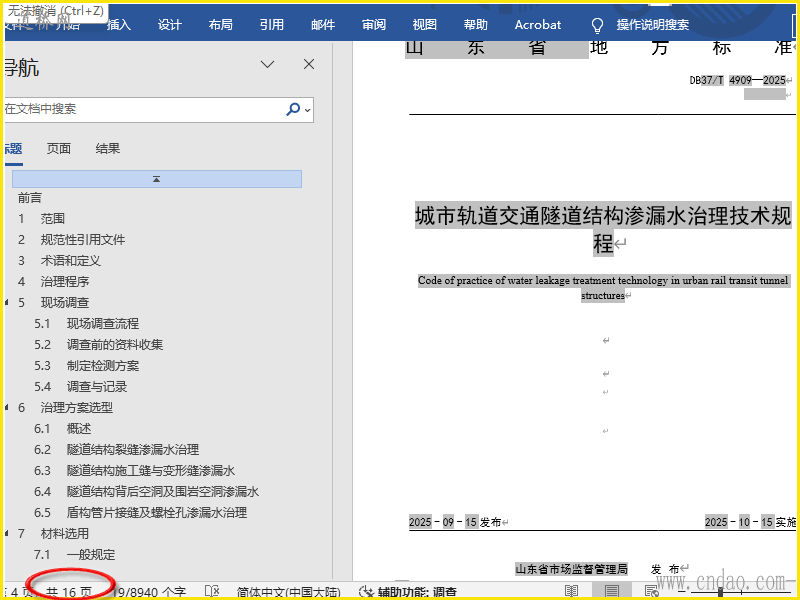Adjust the zoom slider handle

[x=720, y=592]
